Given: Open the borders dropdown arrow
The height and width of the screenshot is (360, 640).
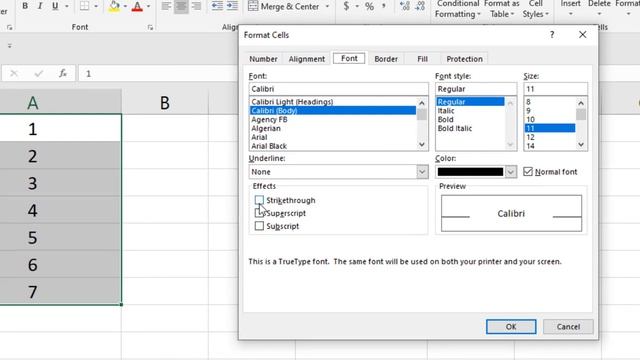Looking at the screenshot, I should click(96, 6).
